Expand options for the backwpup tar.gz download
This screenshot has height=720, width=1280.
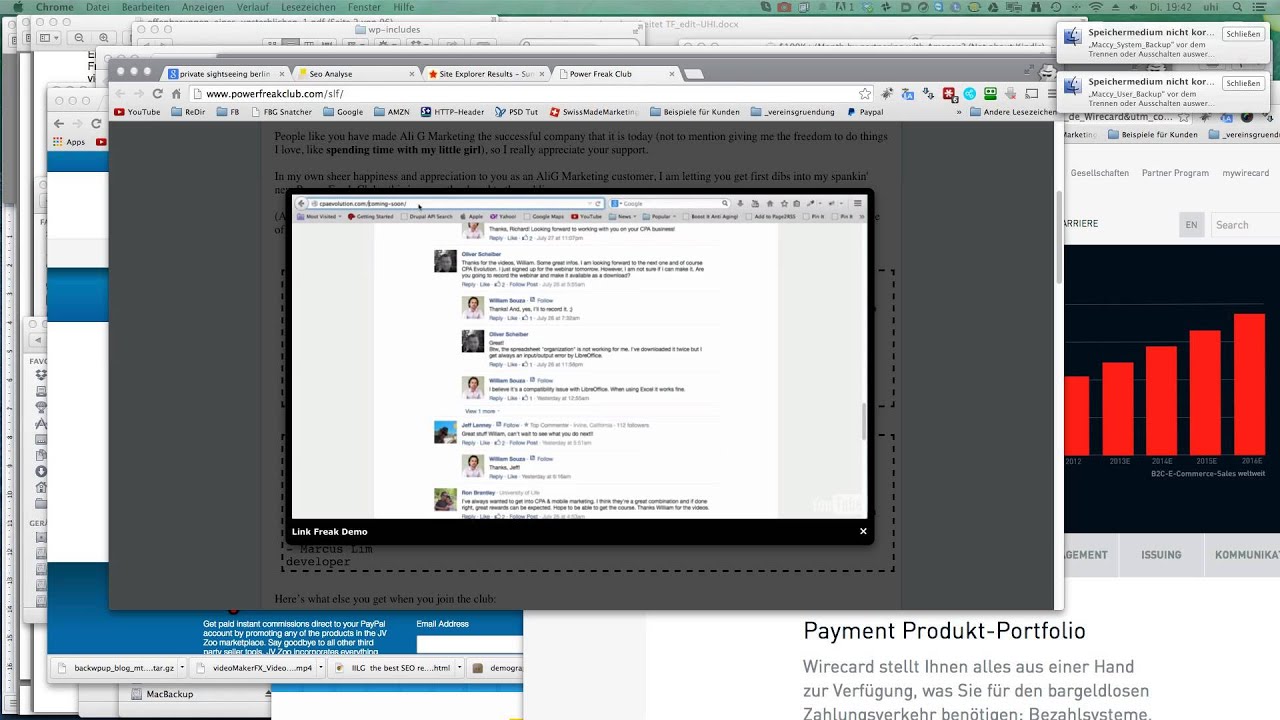pos(182,668)
